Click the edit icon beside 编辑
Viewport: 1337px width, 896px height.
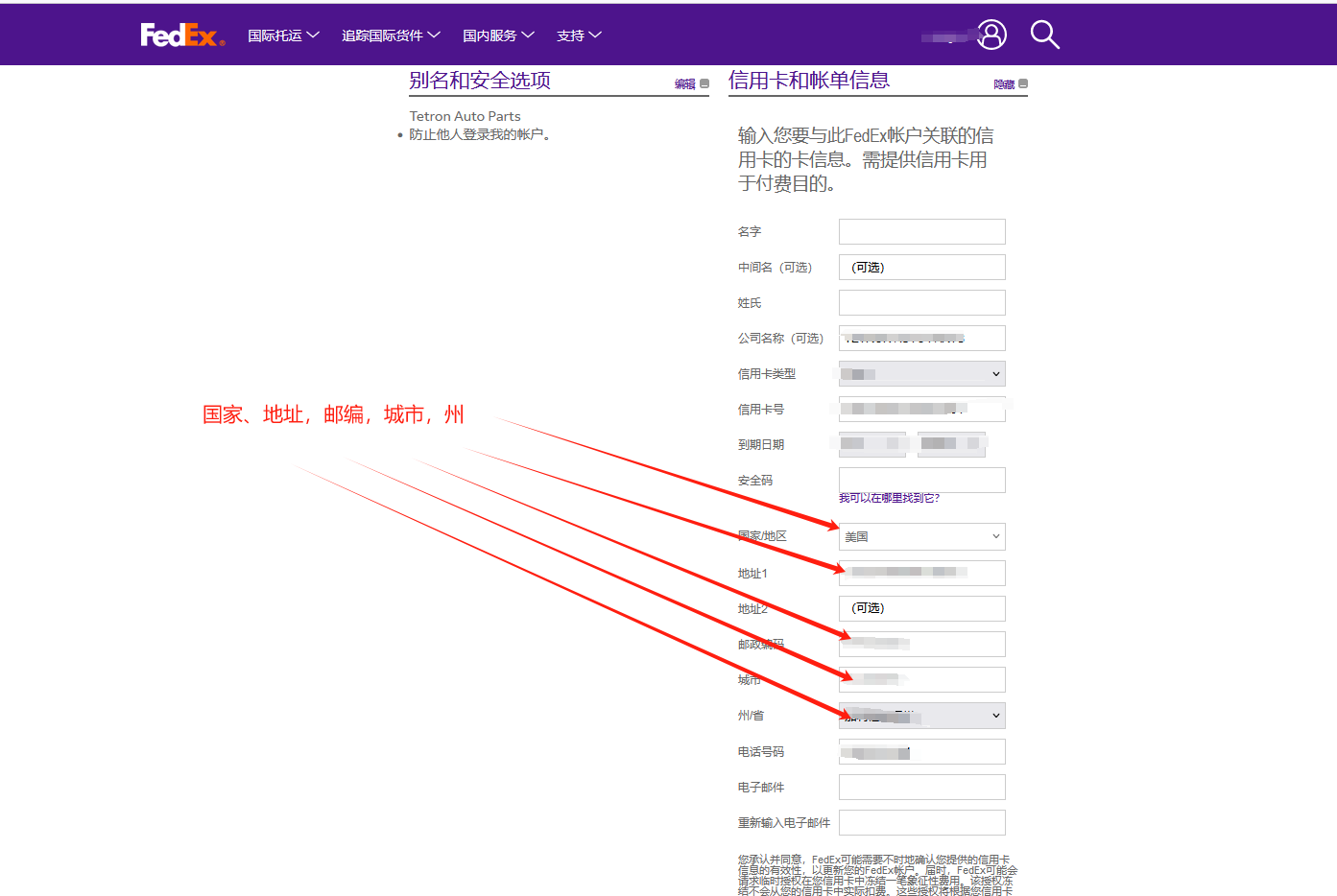click(704, 84)
